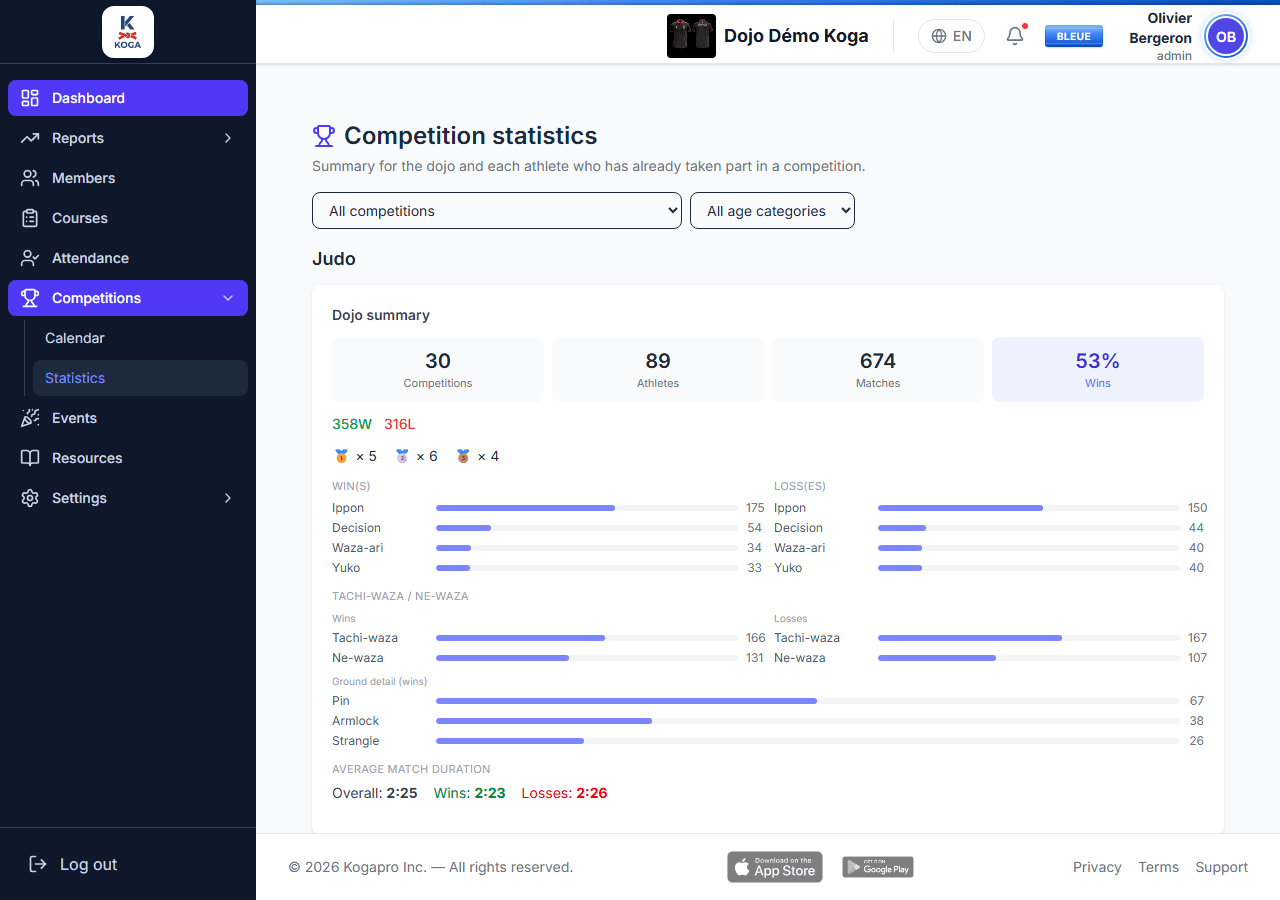Screen dimensions: 1280x900
Task: Click the Resources open-book icon
Action: click(x=30, y=458)
